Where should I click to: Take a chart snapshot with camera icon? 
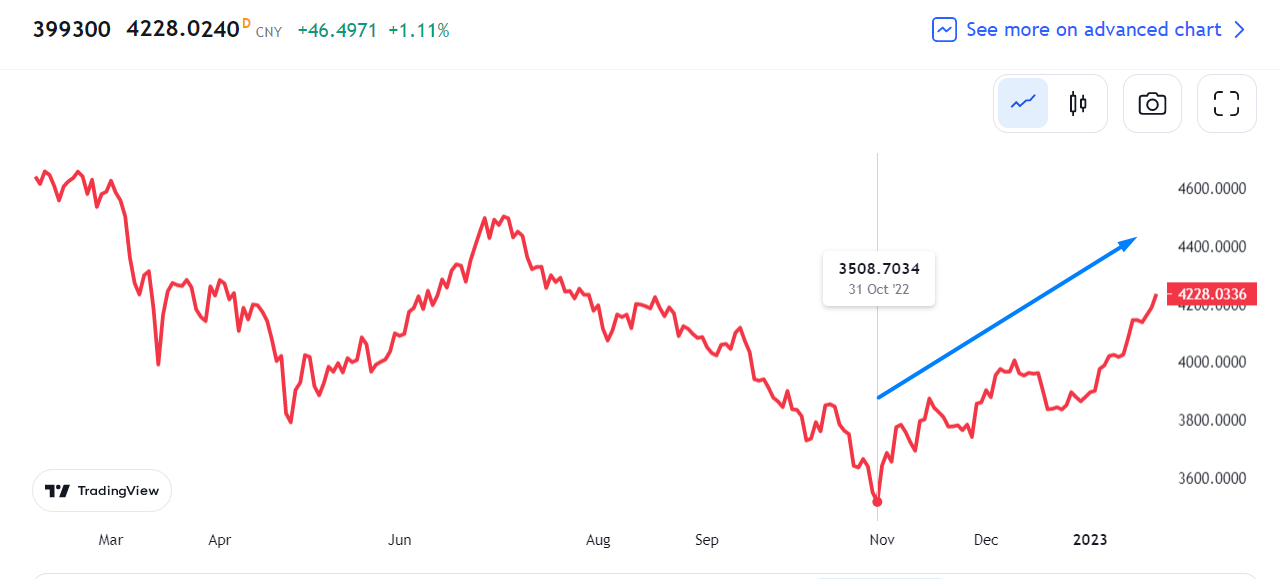point(1152,103)
